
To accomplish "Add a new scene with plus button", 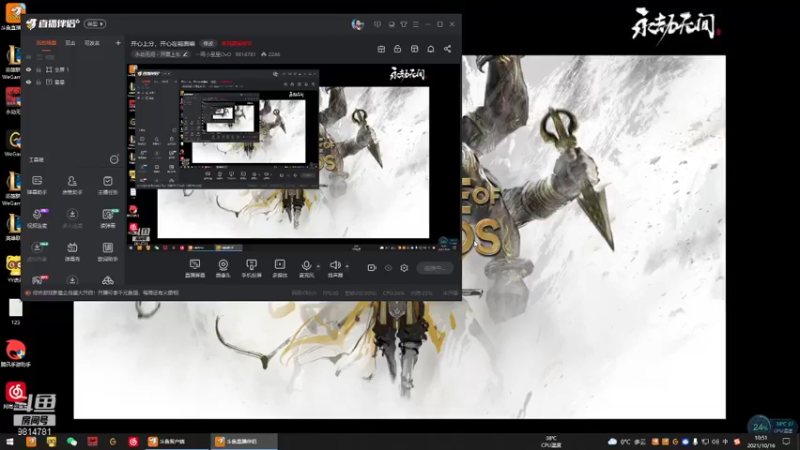I will click(118, 43).
